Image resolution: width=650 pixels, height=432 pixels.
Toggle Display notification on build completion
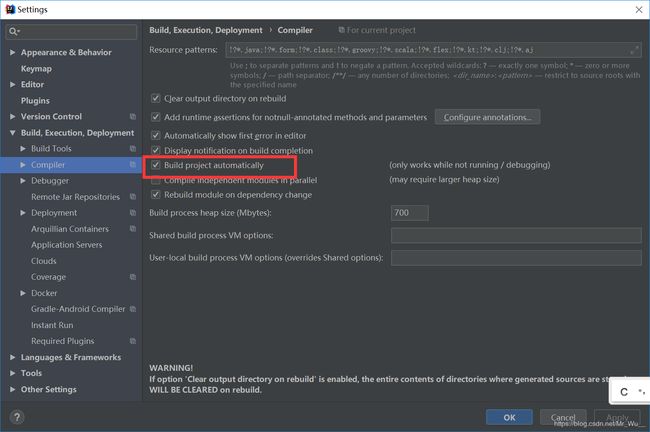click(155, 150)
